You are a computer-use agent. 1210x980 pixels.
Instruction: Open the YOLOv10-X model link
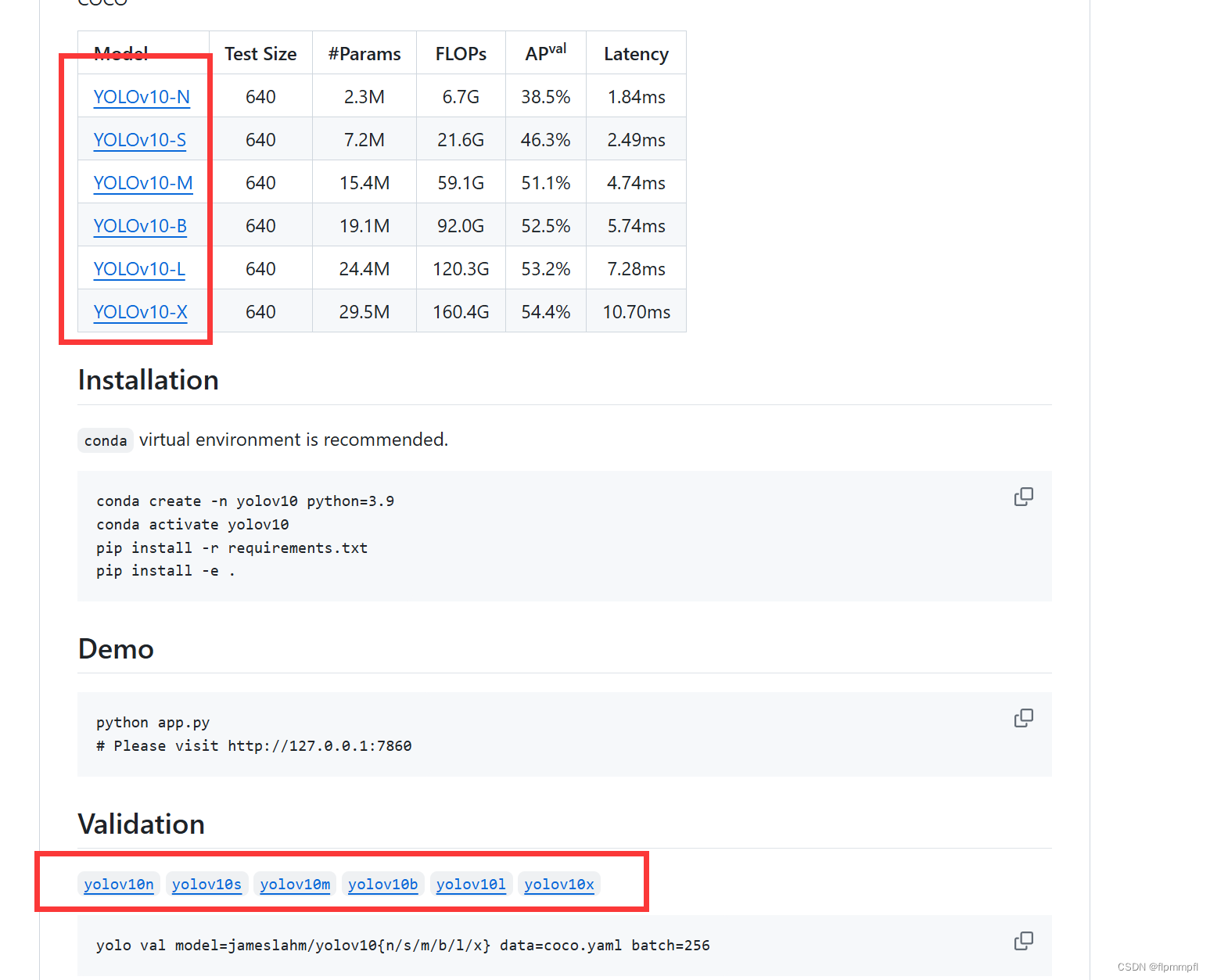coord(141,312)
